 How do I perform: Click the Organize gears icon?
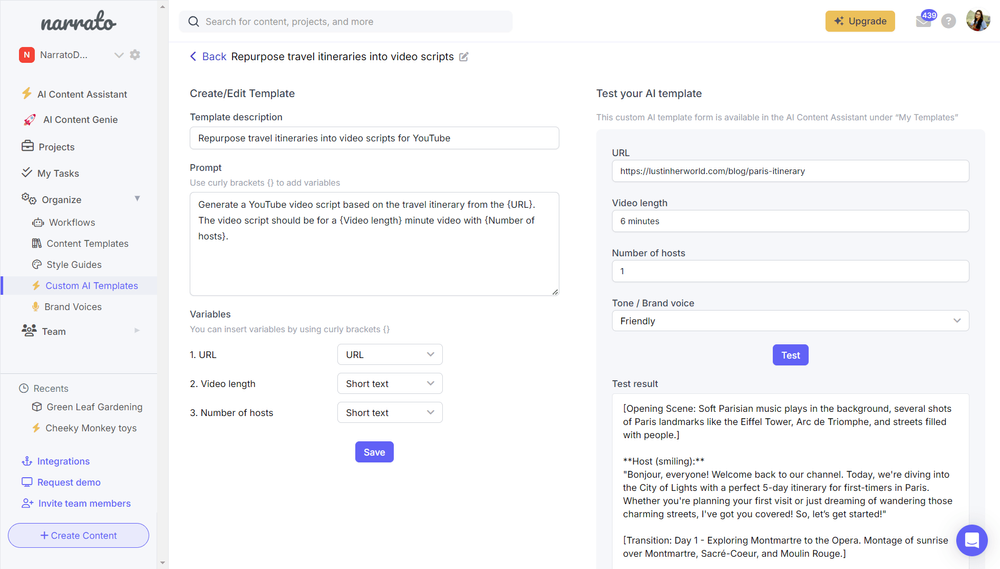pos(29,198)
